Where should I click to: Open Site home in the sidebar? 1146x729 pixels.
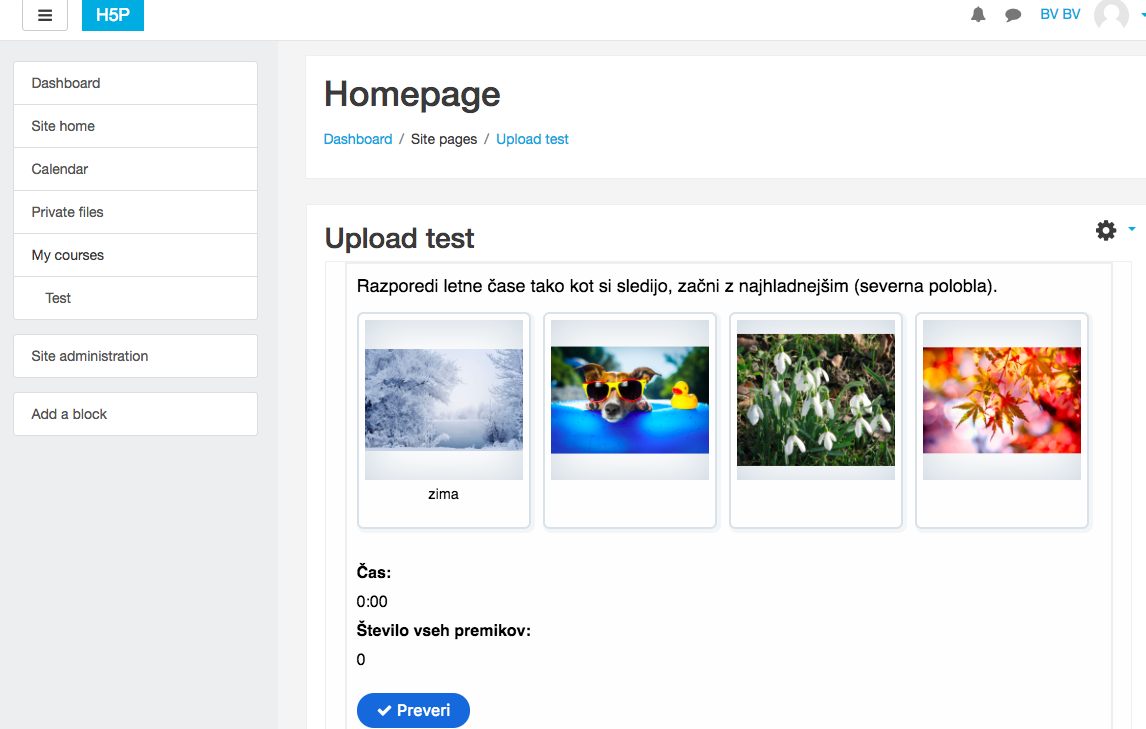[135, 126]
